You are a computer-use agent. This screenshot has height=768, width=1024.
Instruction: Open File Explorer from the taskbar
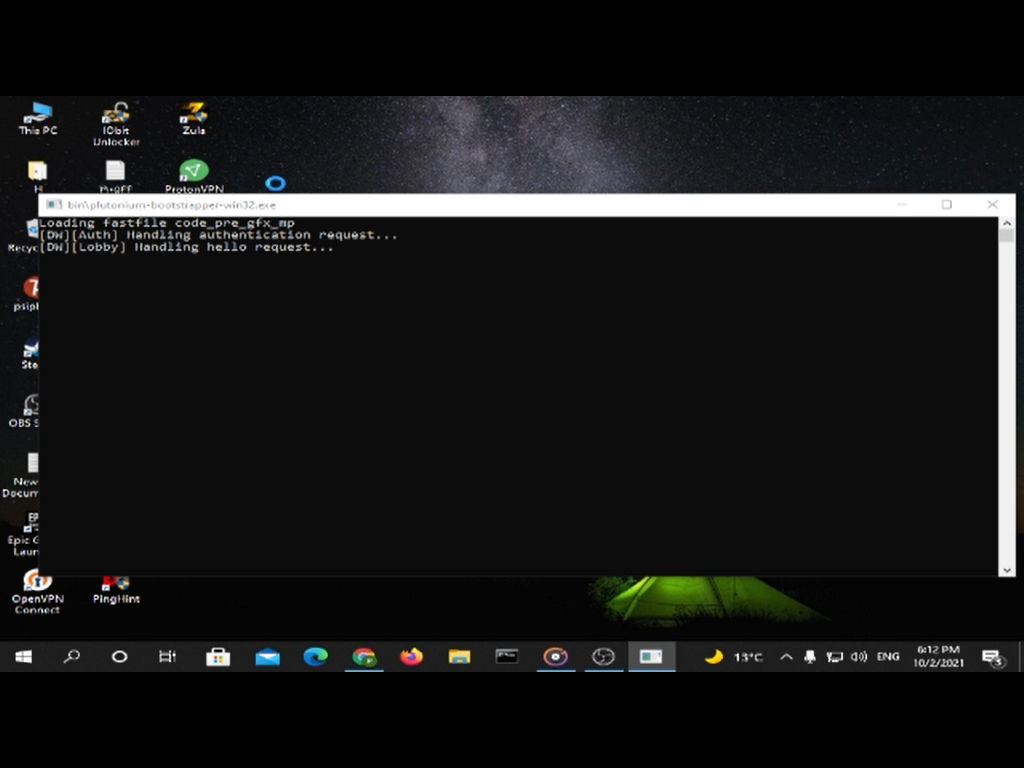459,657
